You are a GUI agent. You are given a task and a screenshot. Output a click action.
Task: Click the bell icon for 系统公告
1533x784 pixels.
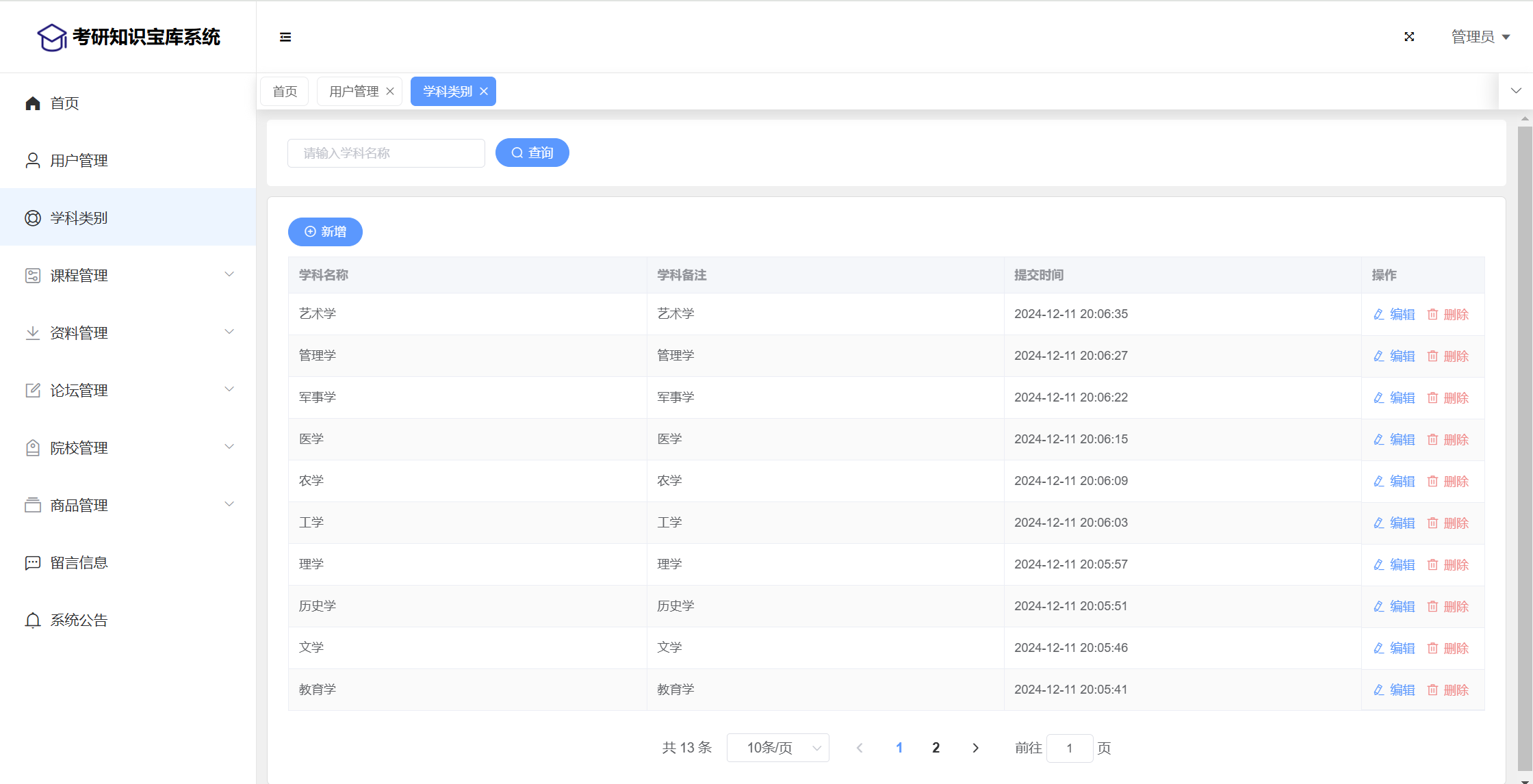coord(33,620)
